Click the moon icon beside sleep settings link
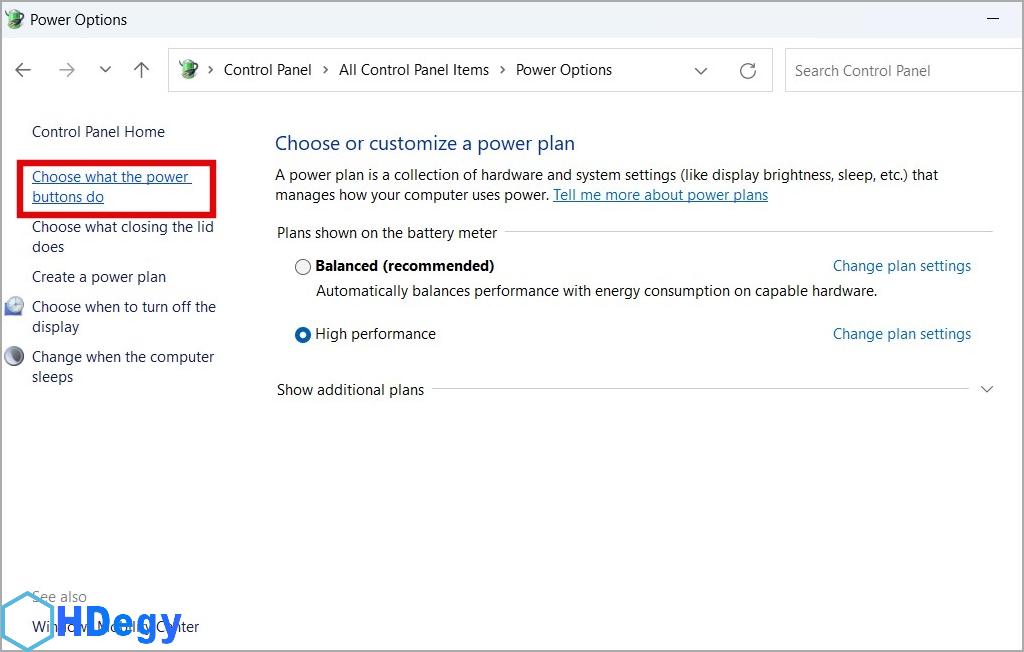 click(x=14, y=357)
